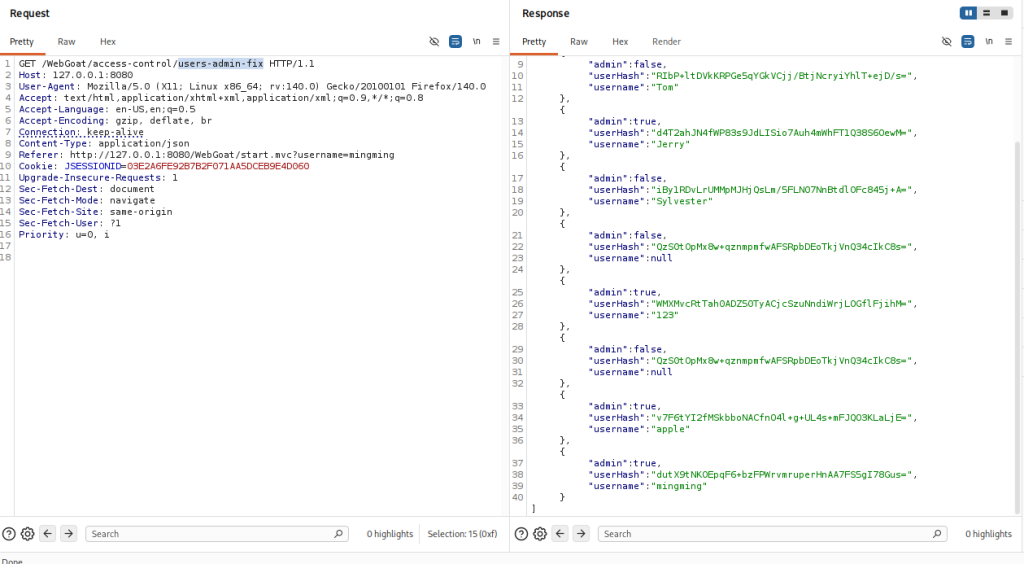The width and height of the screenshot is (1024, 564).
Task: Toggle Response pretty-print wrap icon
Action: coord(968,41)
